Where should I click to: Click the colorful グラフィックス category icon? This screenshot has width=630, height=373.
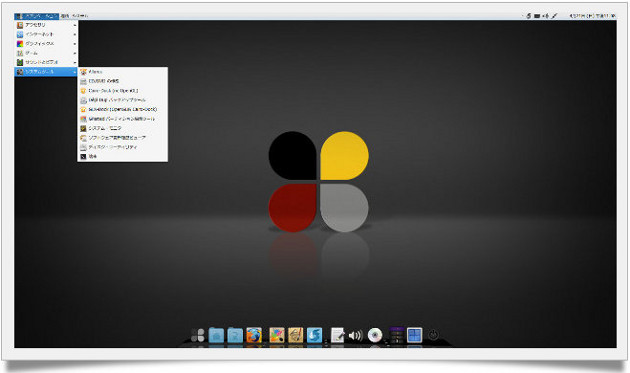pyautogui.click(x=20, y=43)
